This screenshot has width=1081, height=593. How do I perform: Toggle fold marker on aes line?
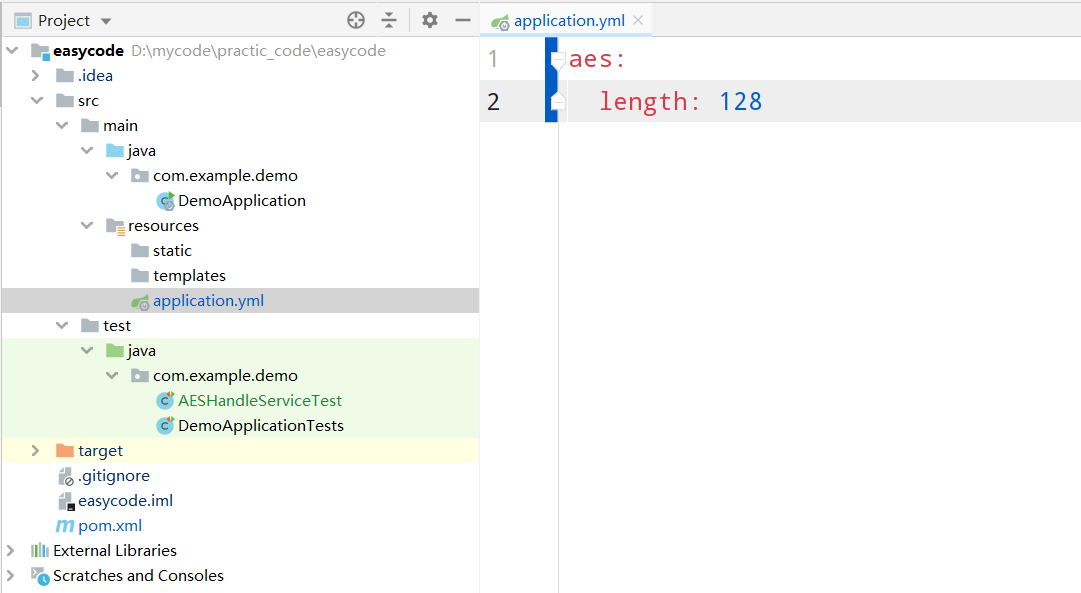pyautogui.click(x=557, y=60)
